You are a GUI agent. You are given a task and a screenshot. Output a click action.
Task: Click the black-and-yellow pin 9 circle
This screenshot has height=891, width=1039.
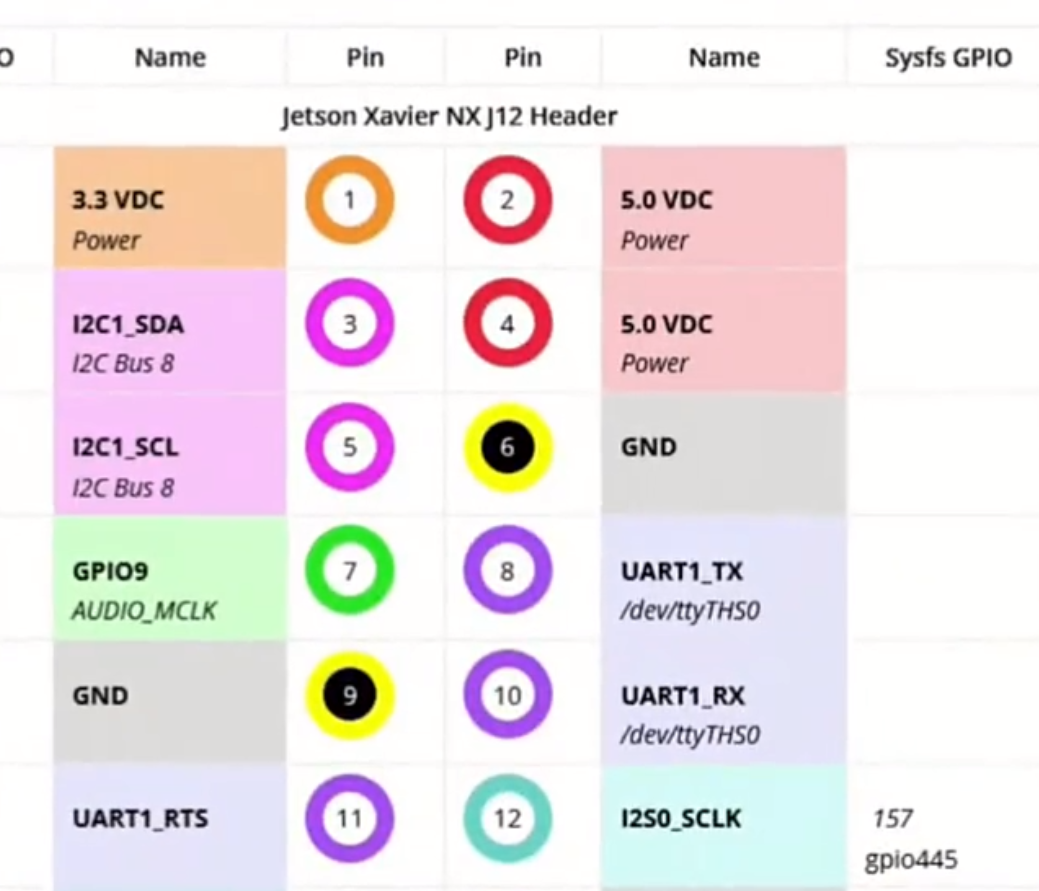click(x=349, y=694)
